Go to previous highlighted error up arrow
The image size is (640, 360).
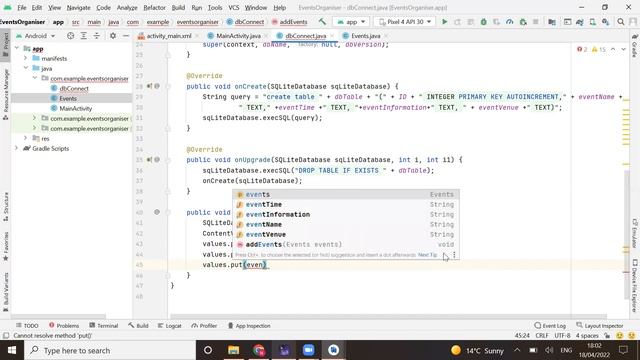(613, 49)
